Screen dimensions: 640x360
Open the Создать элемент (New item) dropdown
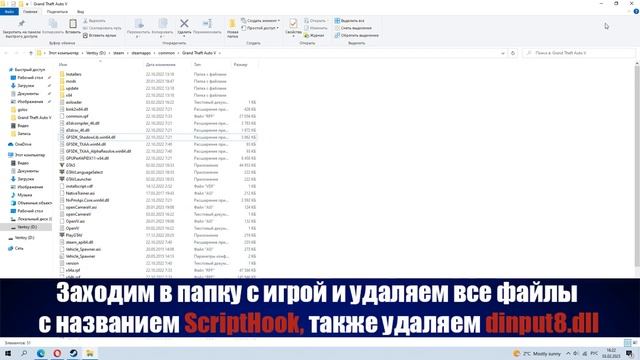(x=260, y=20)
